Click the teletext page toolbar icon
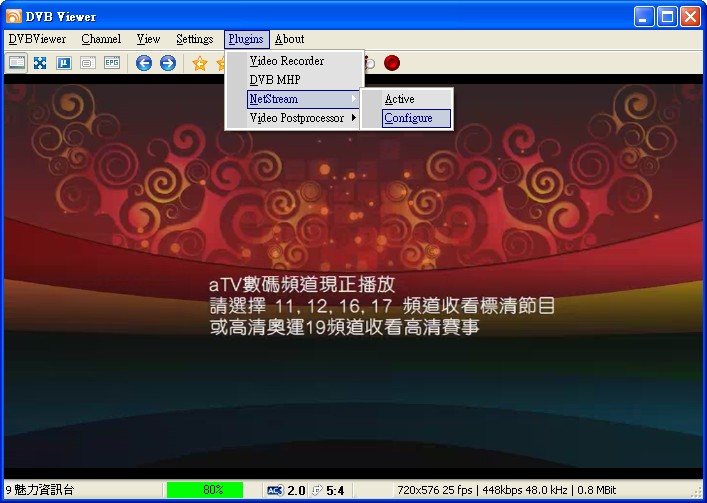 88,63
